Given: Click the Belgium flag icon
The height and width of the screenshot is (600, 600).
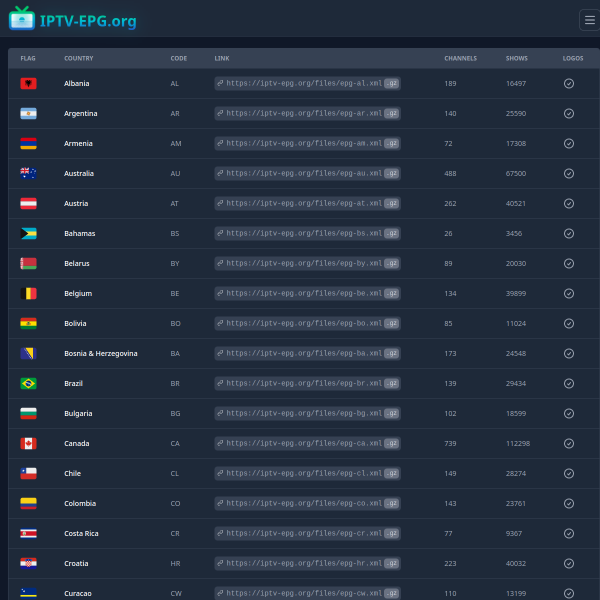Looking at the screenshot, I should tap(28, 293).
